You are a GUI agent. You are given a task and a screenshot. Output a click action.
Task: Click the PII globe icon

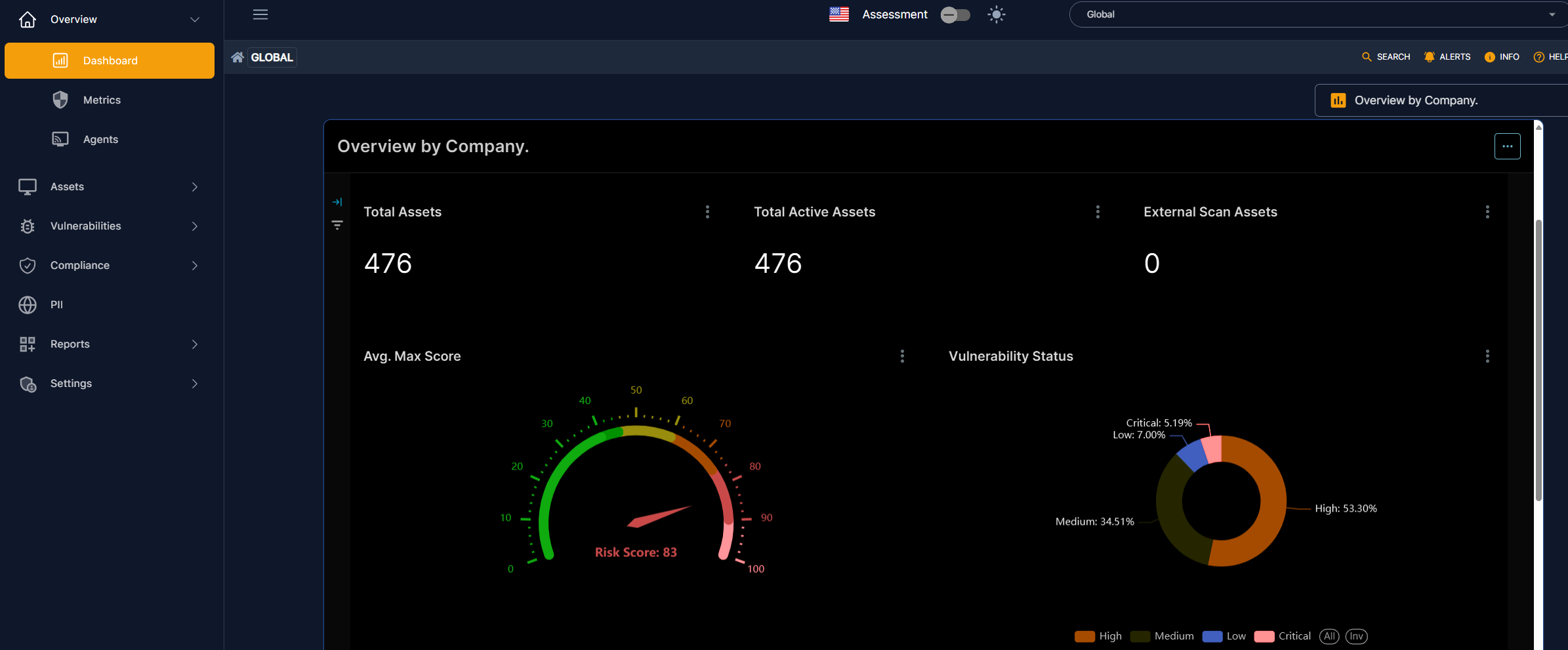(27, 304)
